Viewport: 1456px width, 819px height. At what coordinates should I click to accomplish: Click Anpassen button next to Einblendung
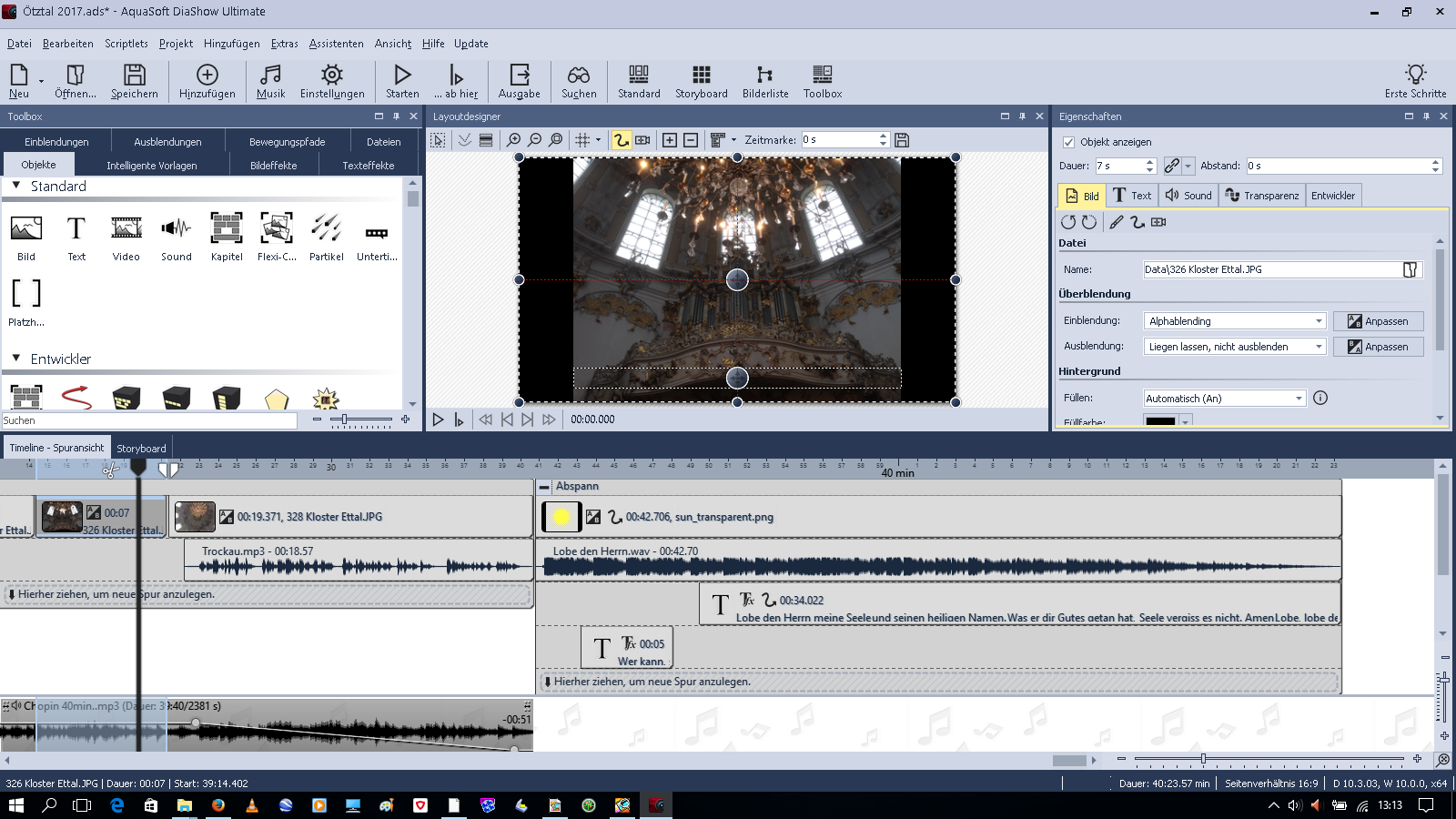1378,321
